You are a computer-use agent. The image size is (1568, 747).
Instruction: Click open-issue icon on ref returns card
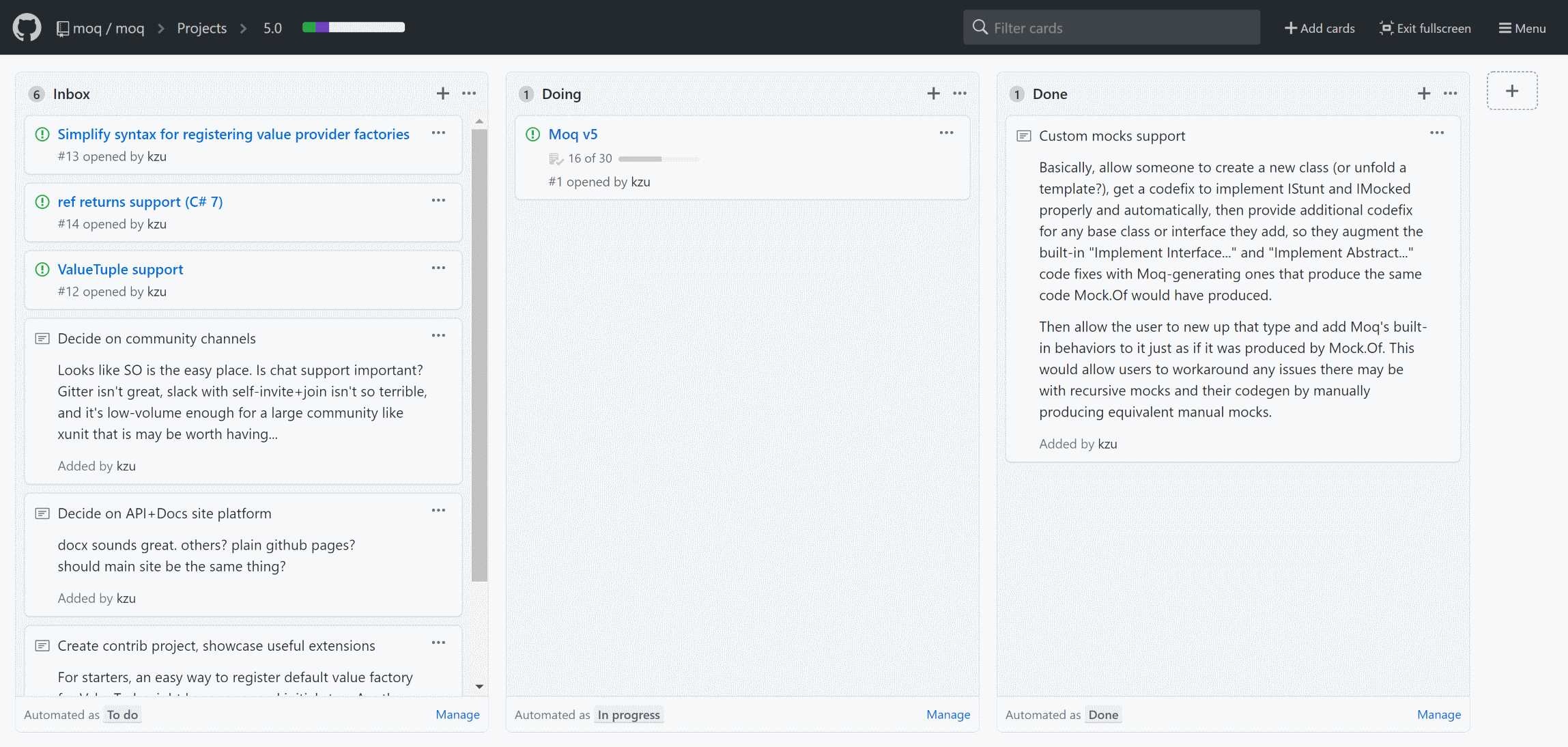point(42,202)
